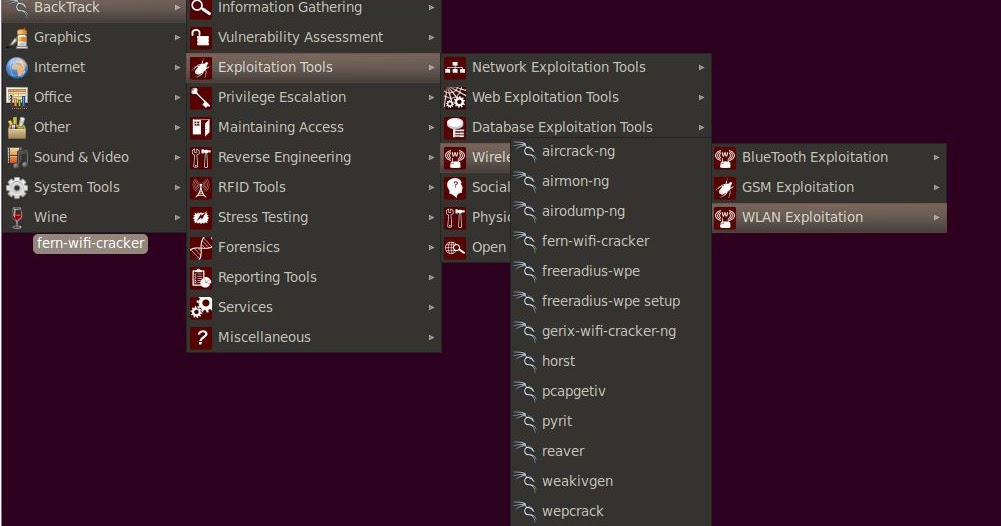Image resolution: width=1001 pixels, height=526 pixels.
Task: Expand the Miscellaneous submenu arrow
Action: [432, 337]
